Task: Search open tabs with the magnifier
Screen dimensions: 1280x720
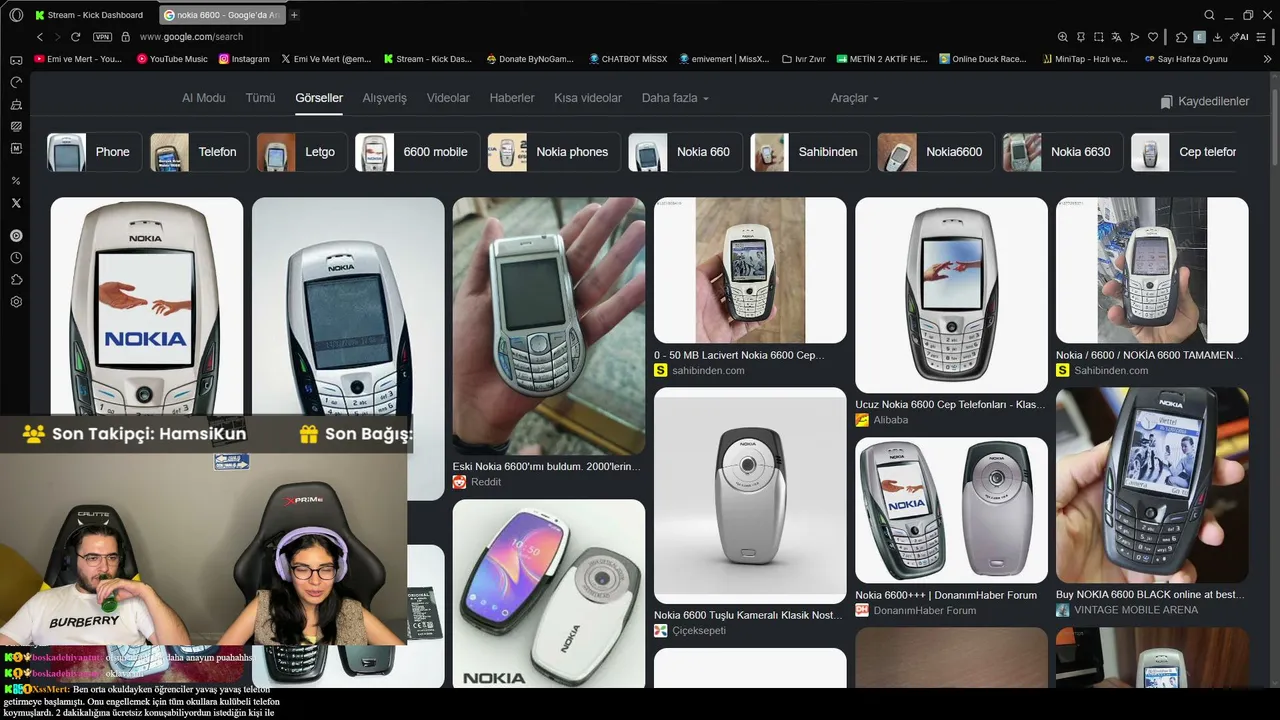Action: 1209,15
